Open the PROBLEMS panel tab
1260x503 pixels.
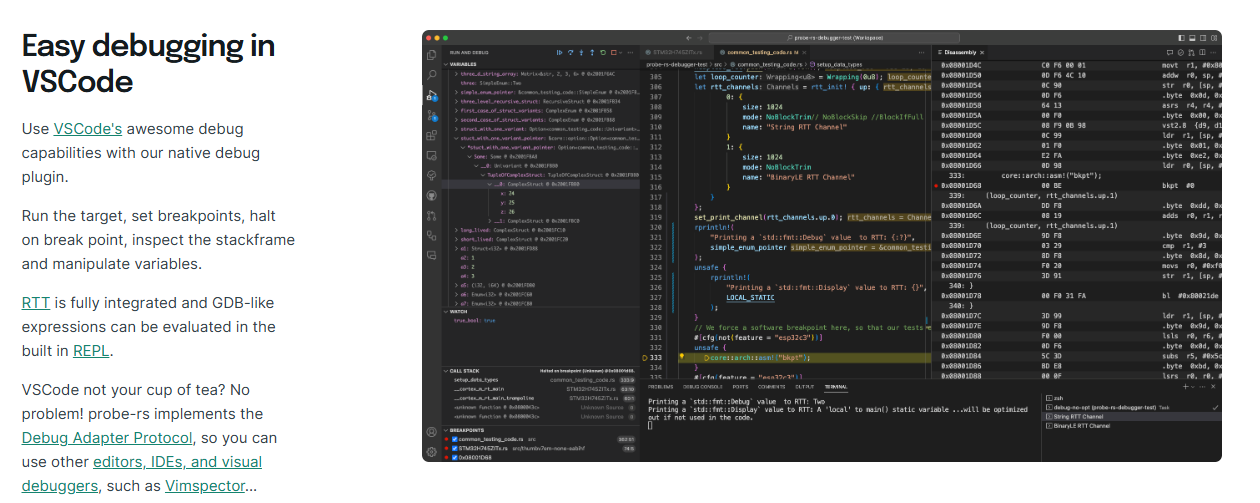660,387
